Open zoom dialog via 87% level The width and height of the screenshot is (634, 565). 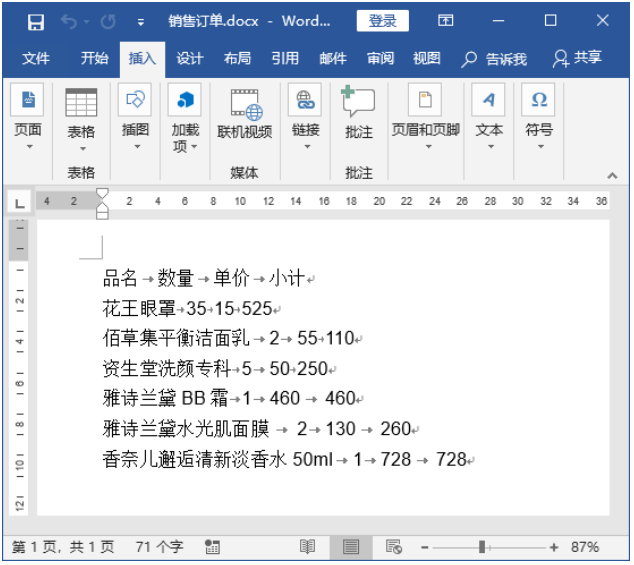tap(585, 547)
